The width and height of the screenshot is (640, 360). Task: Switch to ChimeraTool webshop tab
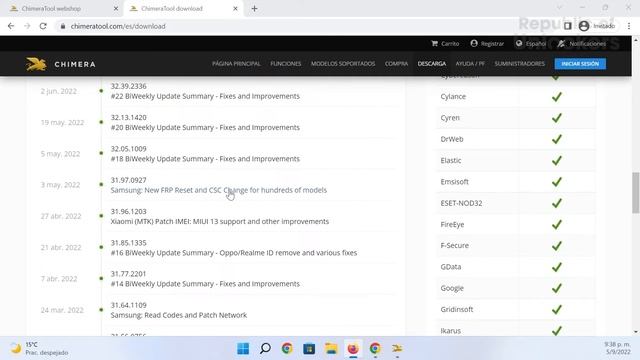pos(61,9)
